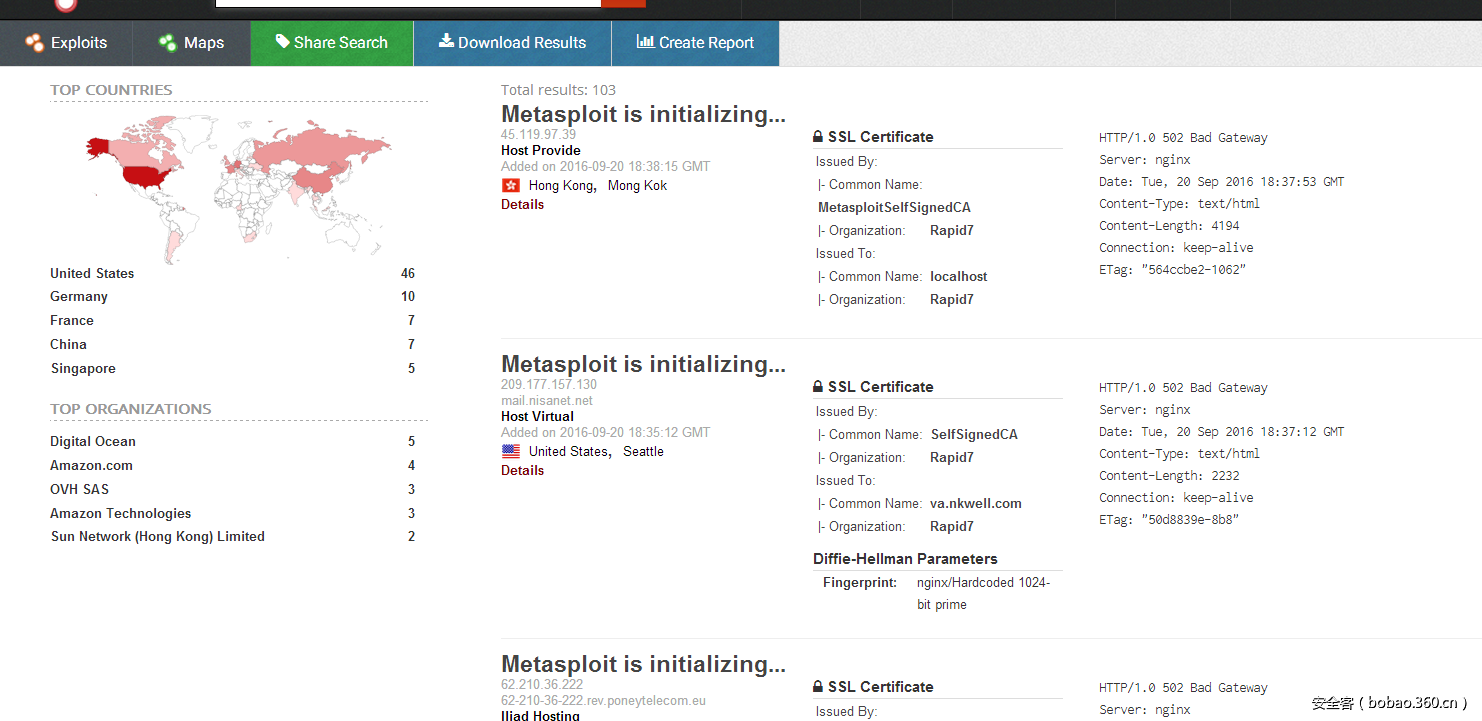Click the Seattle city link

pos(643,452)
